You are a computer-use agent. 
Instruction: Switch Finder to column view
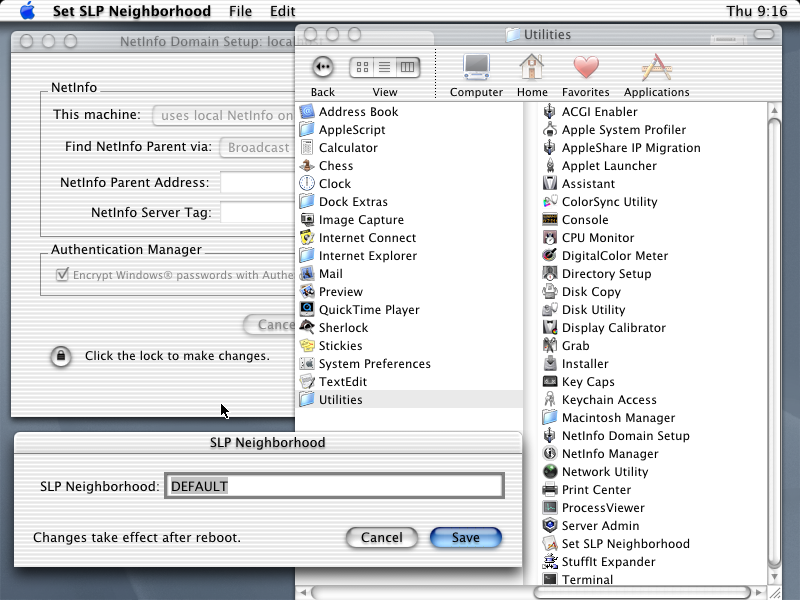[x=408, y=67]
